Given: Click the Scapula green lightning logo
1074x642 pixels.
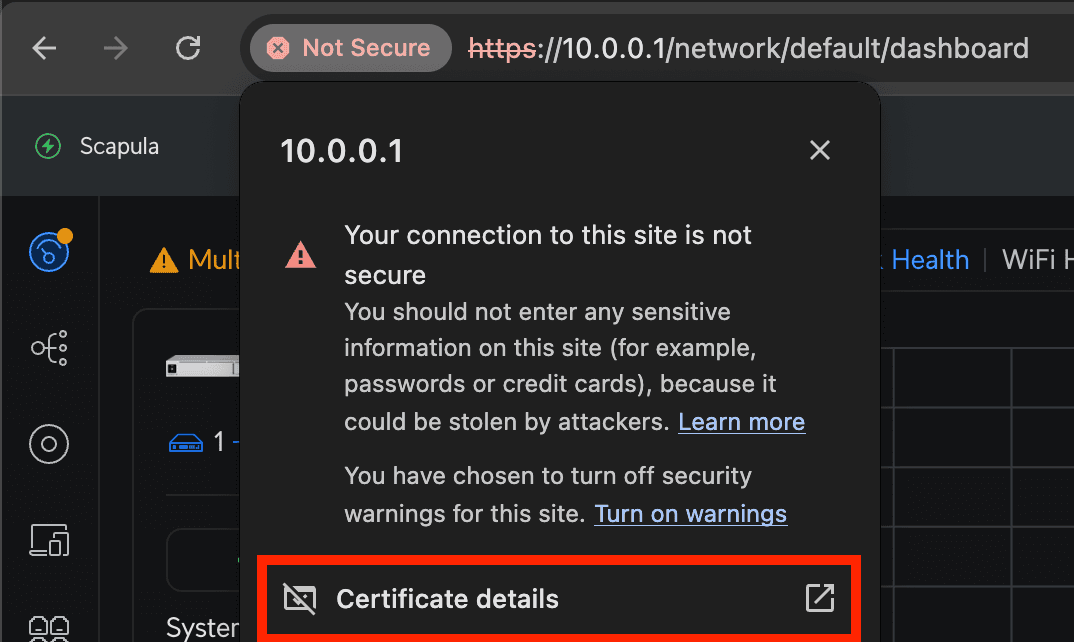Looking at the screenshot, I should tap(47, 146).
